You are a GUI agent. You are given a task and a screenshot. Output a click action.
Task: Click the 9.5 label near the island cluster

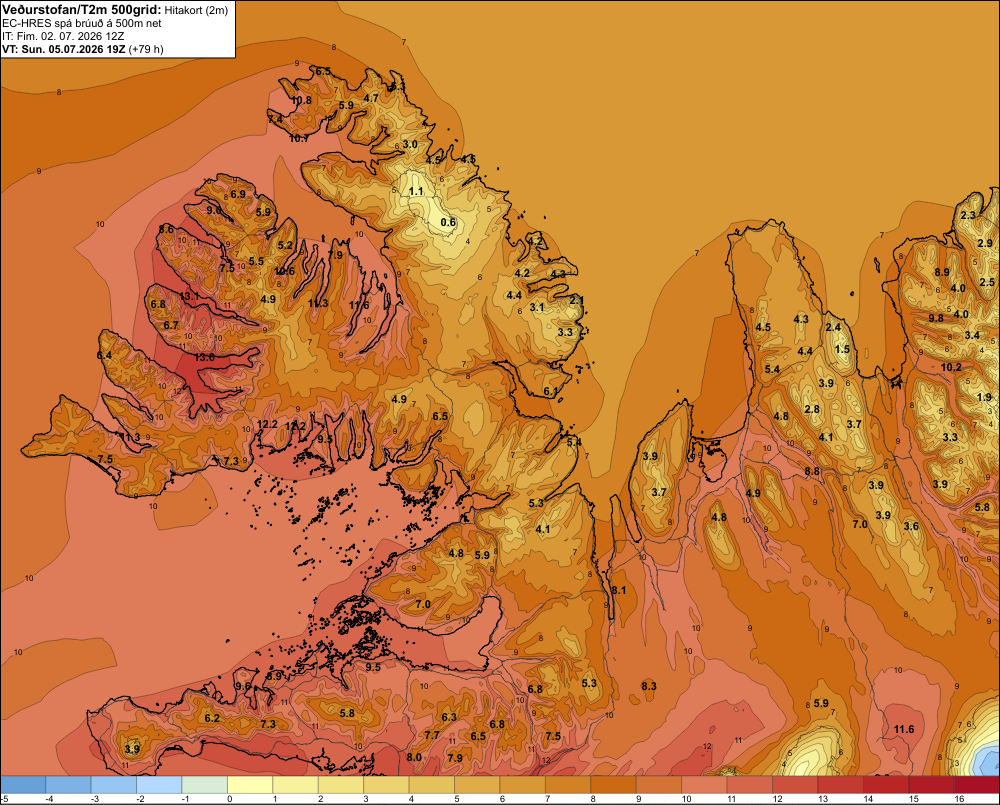373,668
